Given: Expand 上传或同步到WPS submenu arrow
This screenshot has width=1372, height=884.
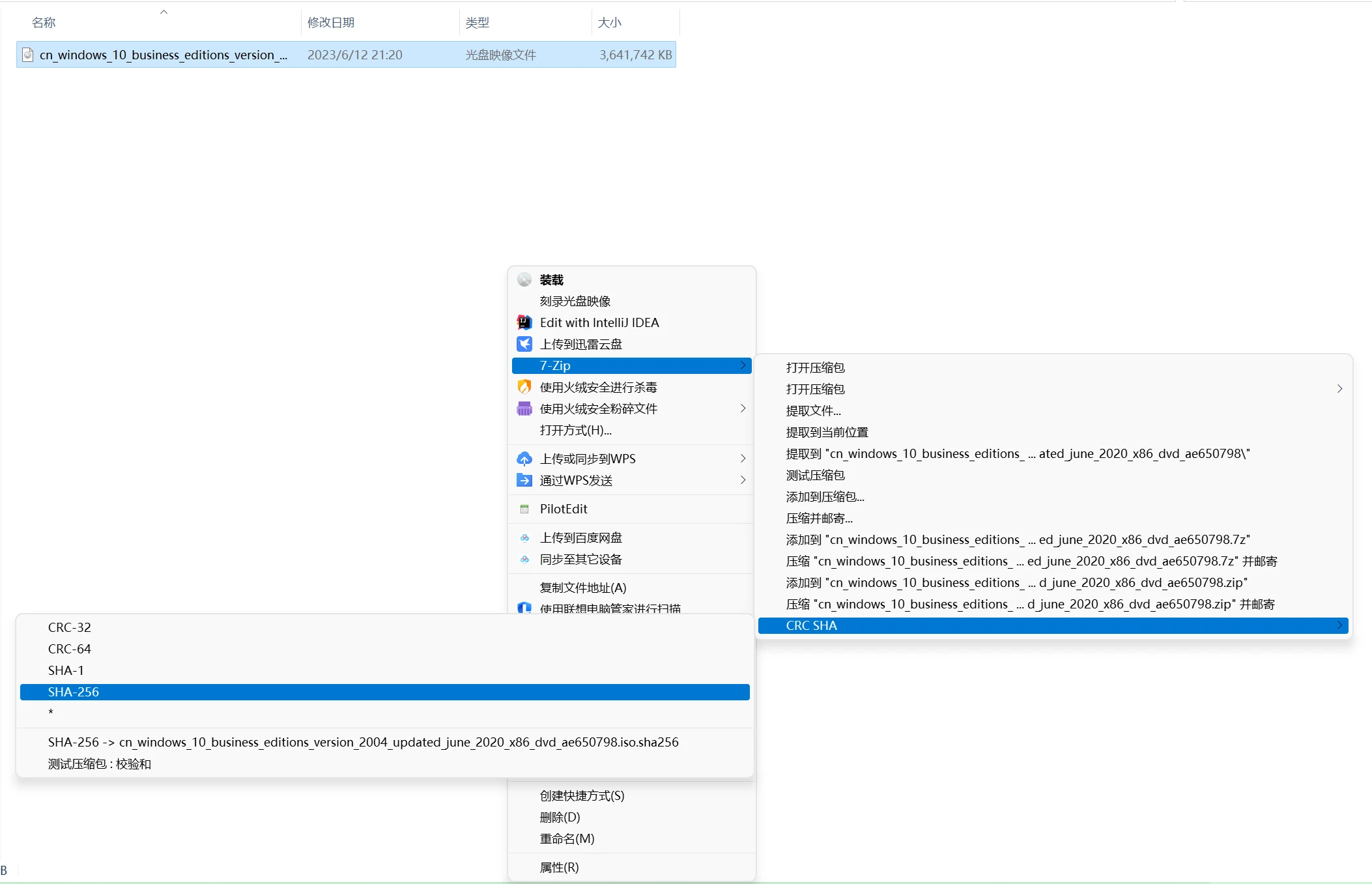Looking at the screenshot, I should (743, 459).
